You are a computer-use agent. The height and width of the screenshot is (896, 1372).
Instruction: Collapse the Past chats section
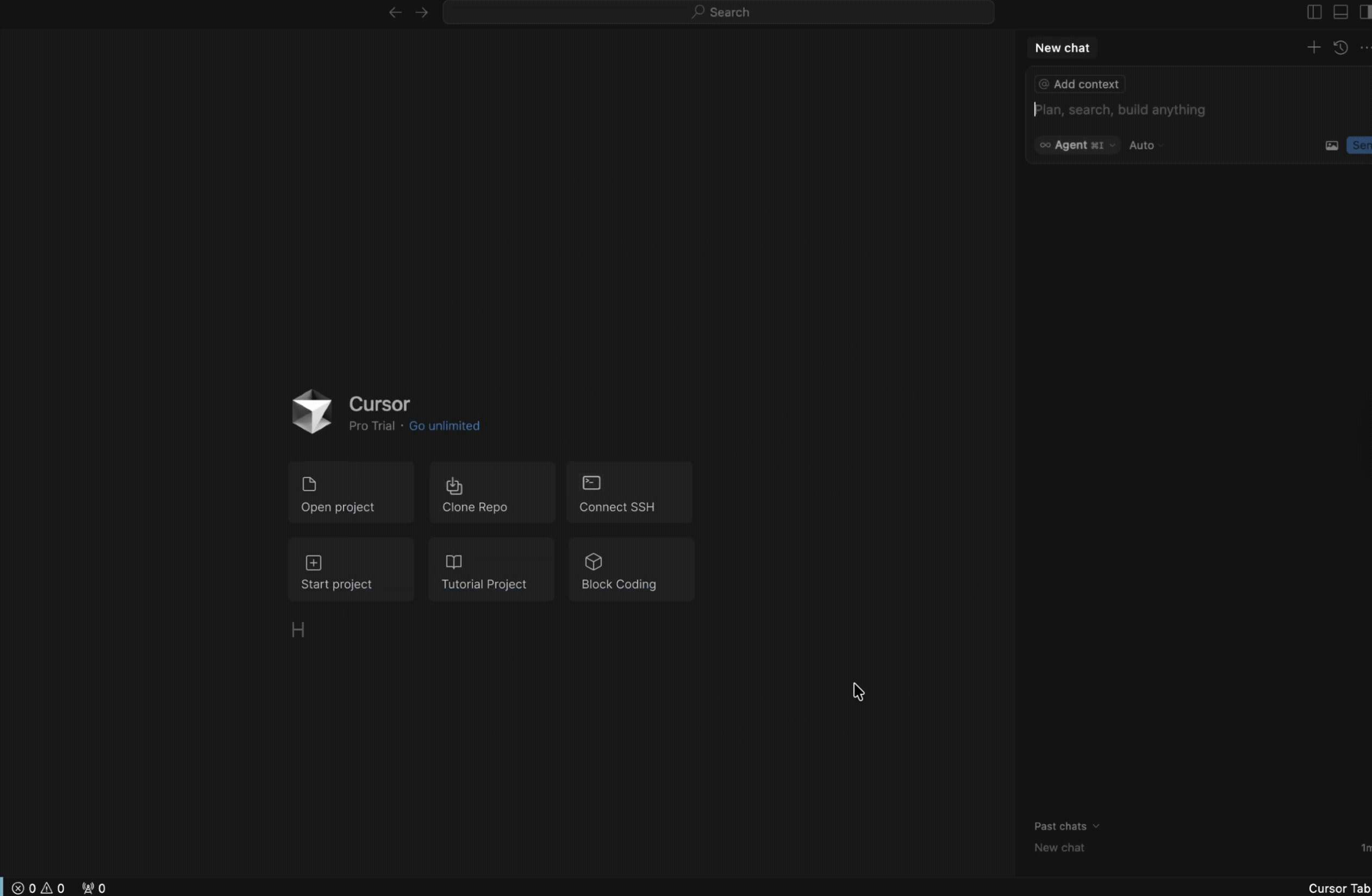click(x=1067, y=826)
